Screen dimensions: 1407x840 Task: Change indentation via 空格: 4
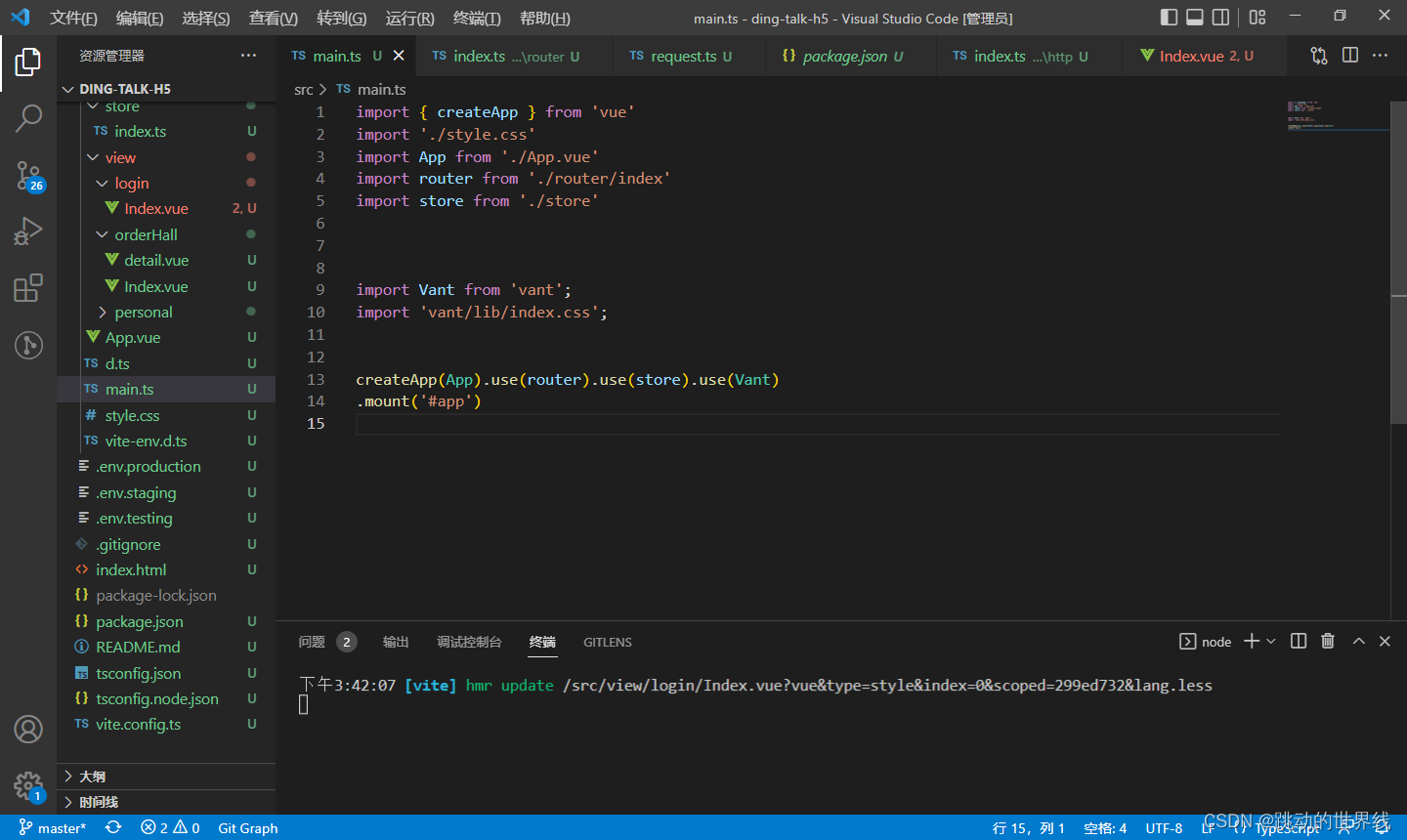(x=1105, y=827)
